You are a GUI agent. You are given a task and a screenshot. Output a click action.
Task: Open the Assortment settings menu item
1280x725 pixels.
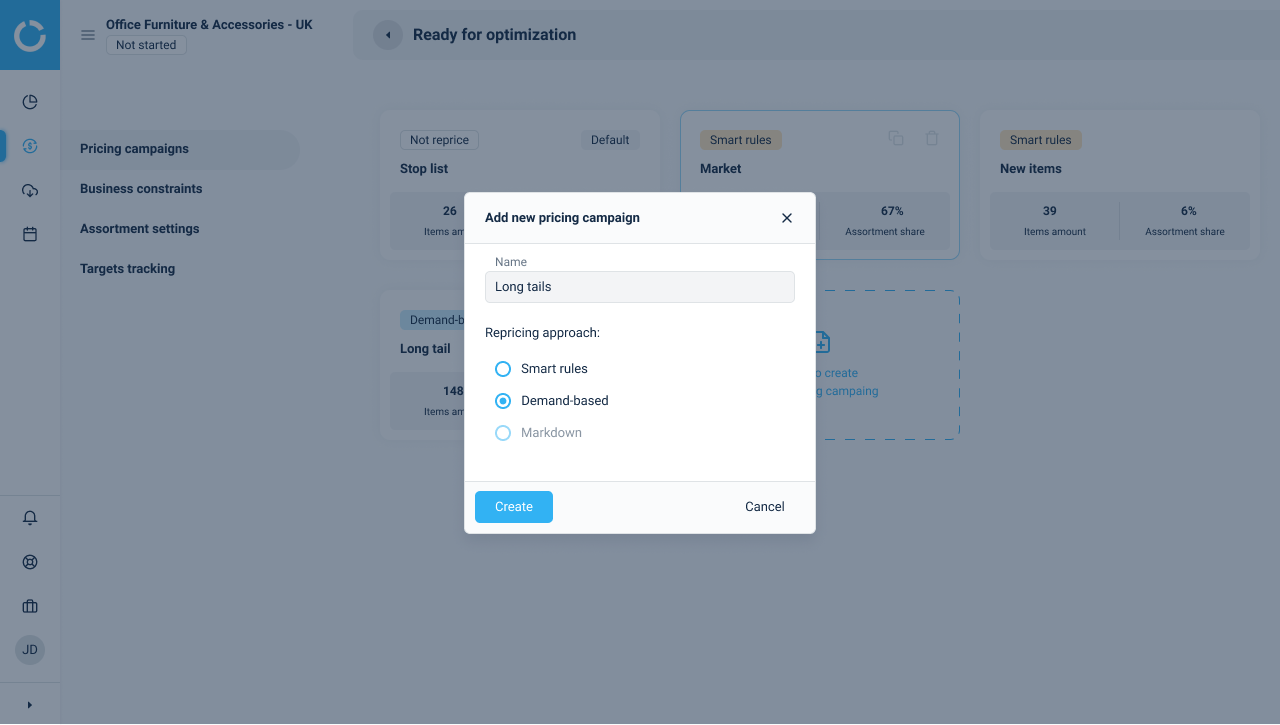[140, 229]
